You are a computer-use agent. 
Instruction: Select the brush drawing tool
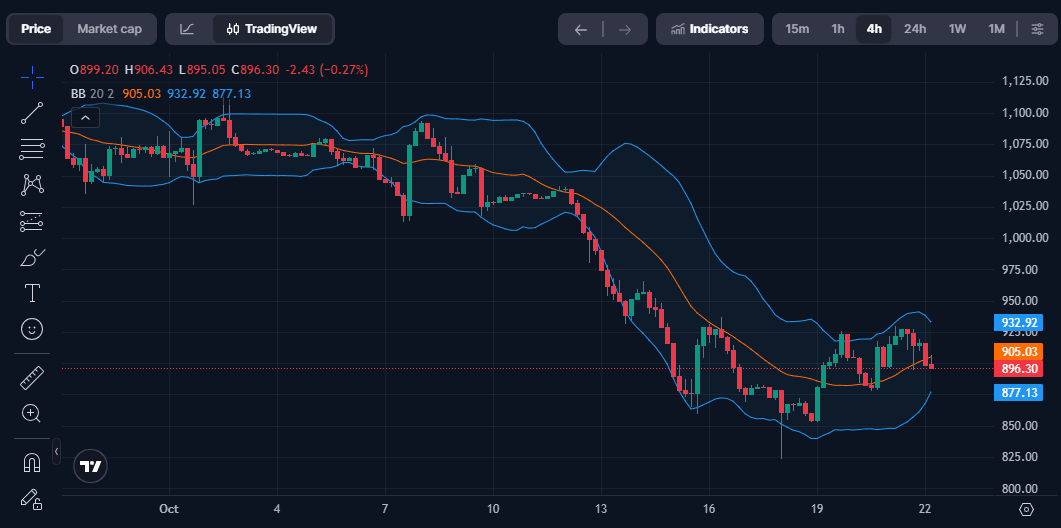pos(32,257)
